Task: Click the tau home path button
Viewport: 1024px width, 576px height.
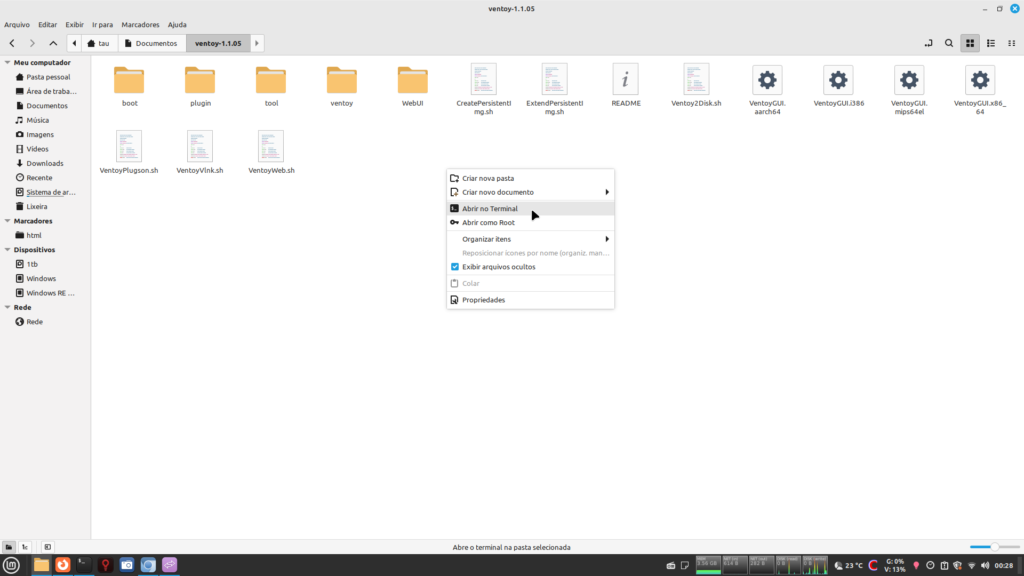Action: (98, 44)
